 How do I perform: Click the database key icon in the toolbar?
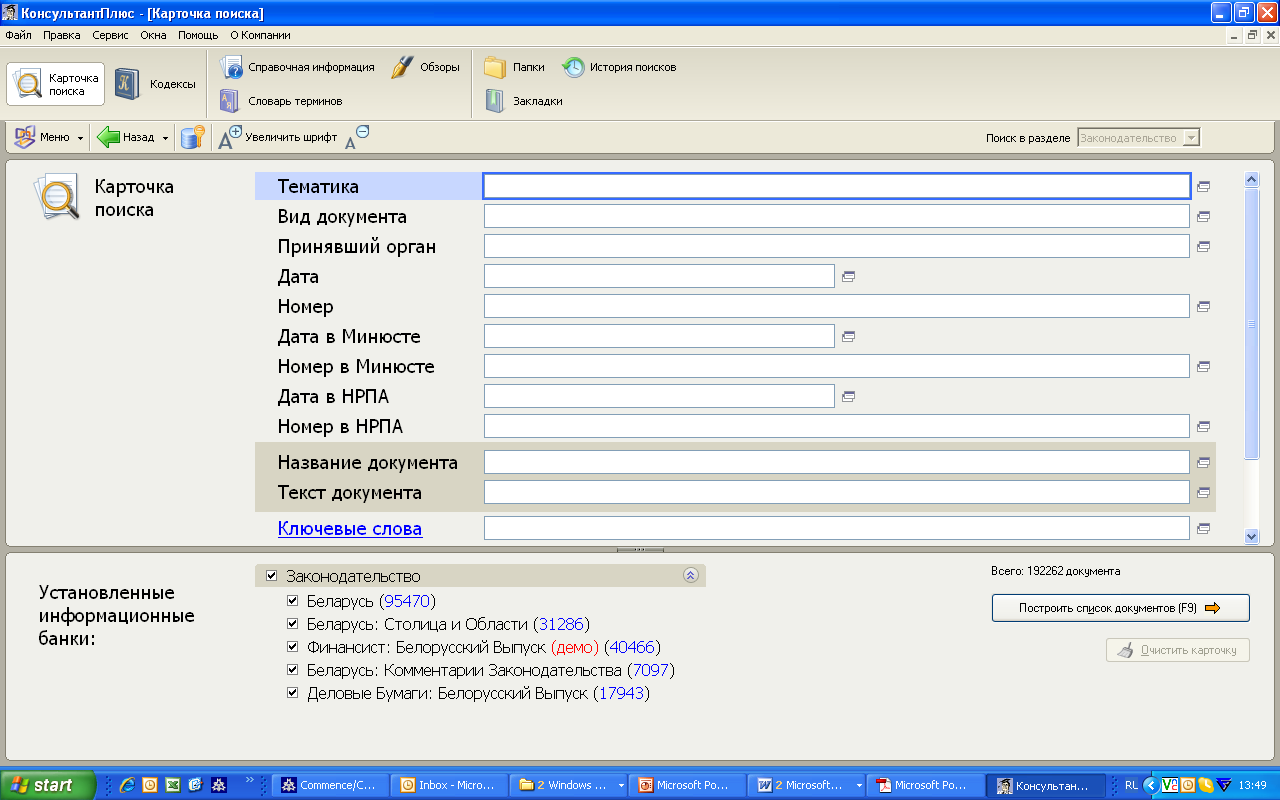(193, 137)
